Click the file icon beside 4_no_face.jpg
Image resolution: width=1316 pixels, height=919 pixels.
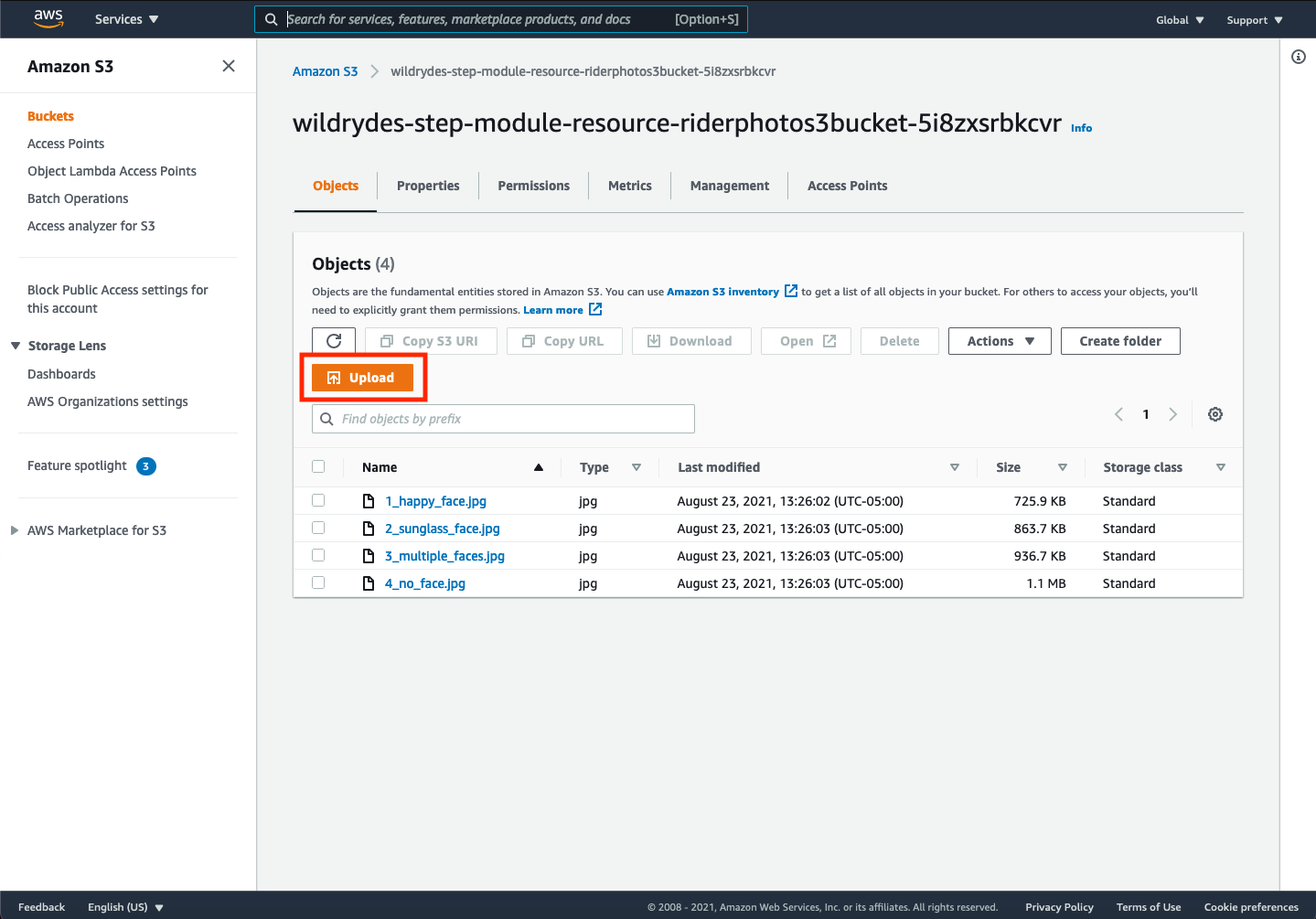click(x=369, y=583)
